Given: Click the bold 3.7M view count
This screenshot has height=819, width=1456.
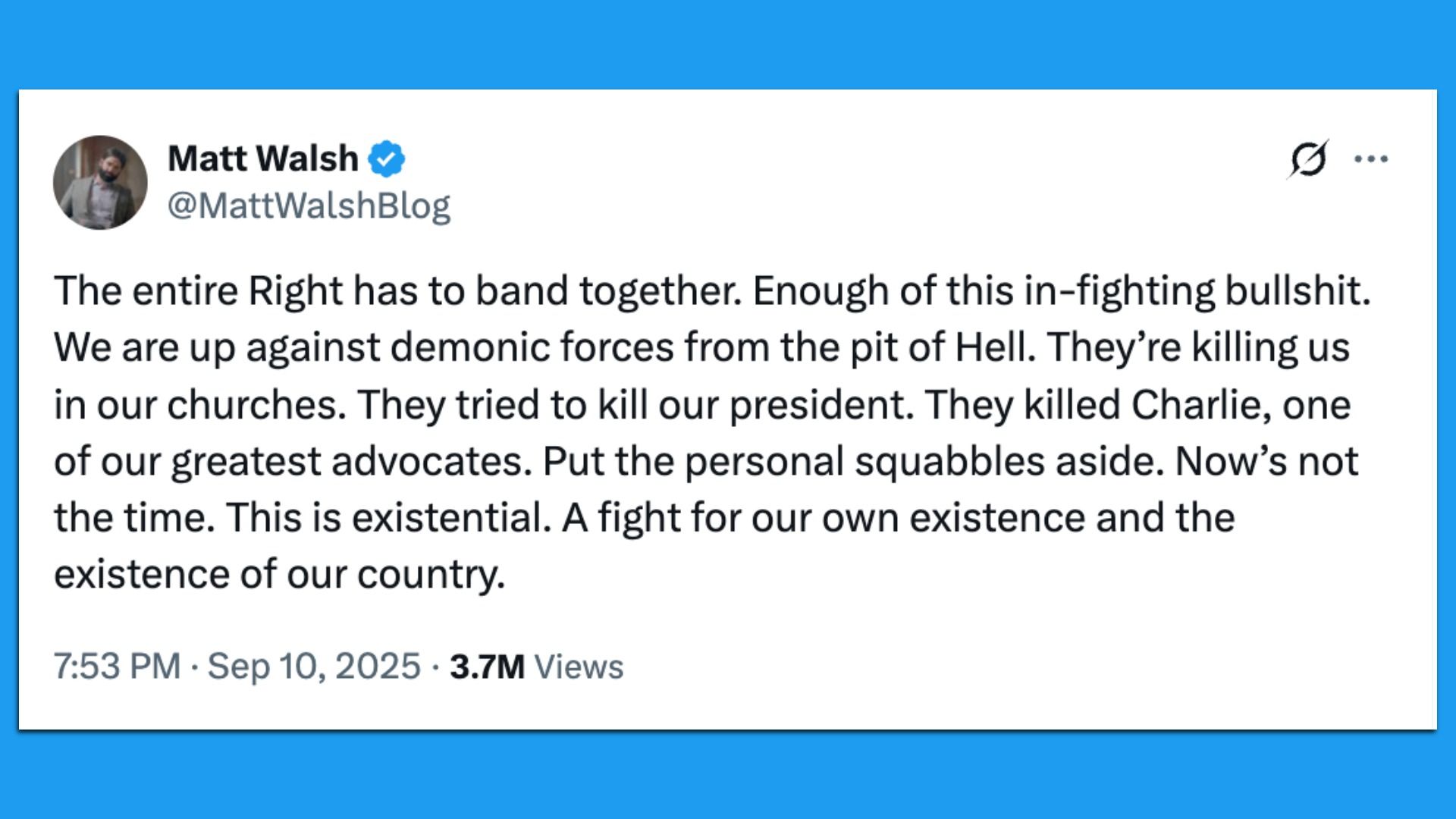Looking at the screenshot, I should tap(487, 667).
